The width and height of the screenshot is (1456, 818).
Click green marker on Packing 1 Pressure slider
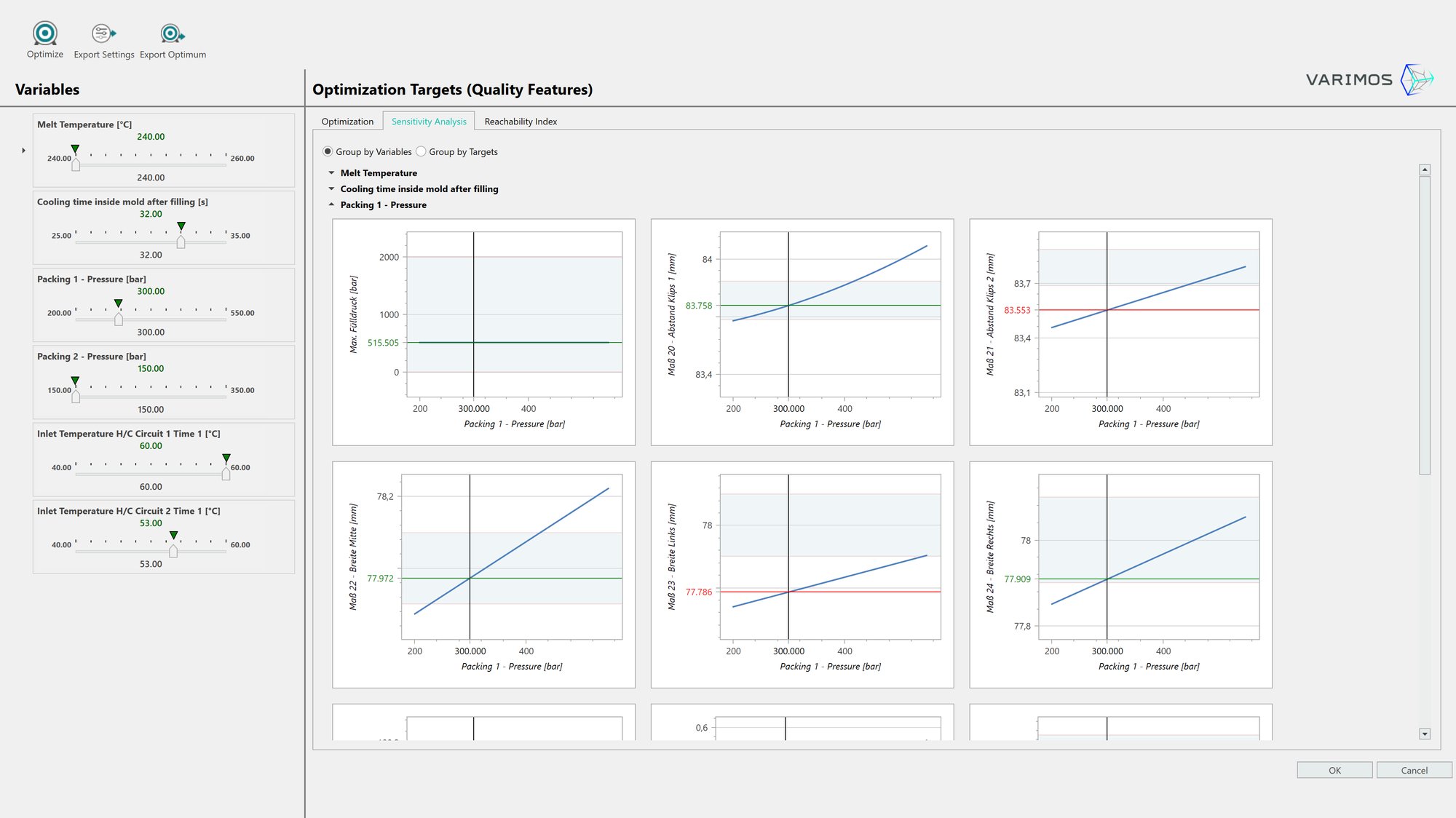tap(119, 303)
